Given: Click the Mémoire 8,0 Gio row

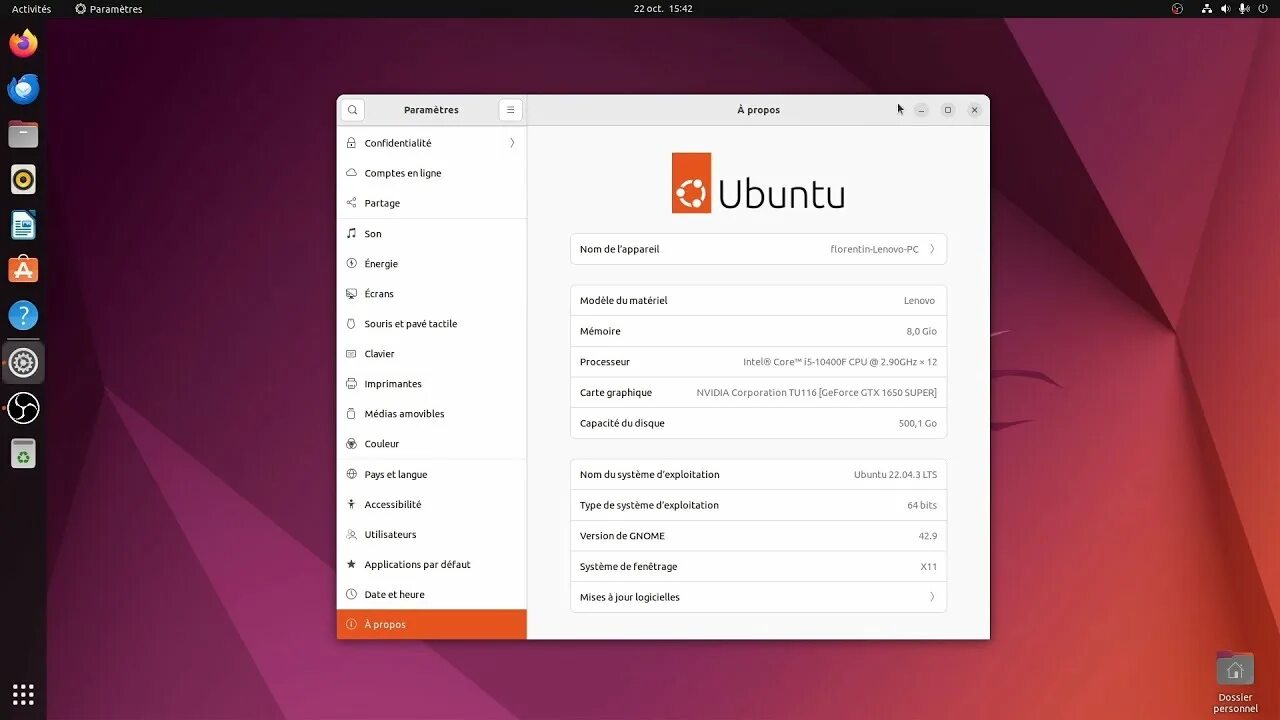Looking at the screenshot, I should pyautogui.click(x=758, y=331).
